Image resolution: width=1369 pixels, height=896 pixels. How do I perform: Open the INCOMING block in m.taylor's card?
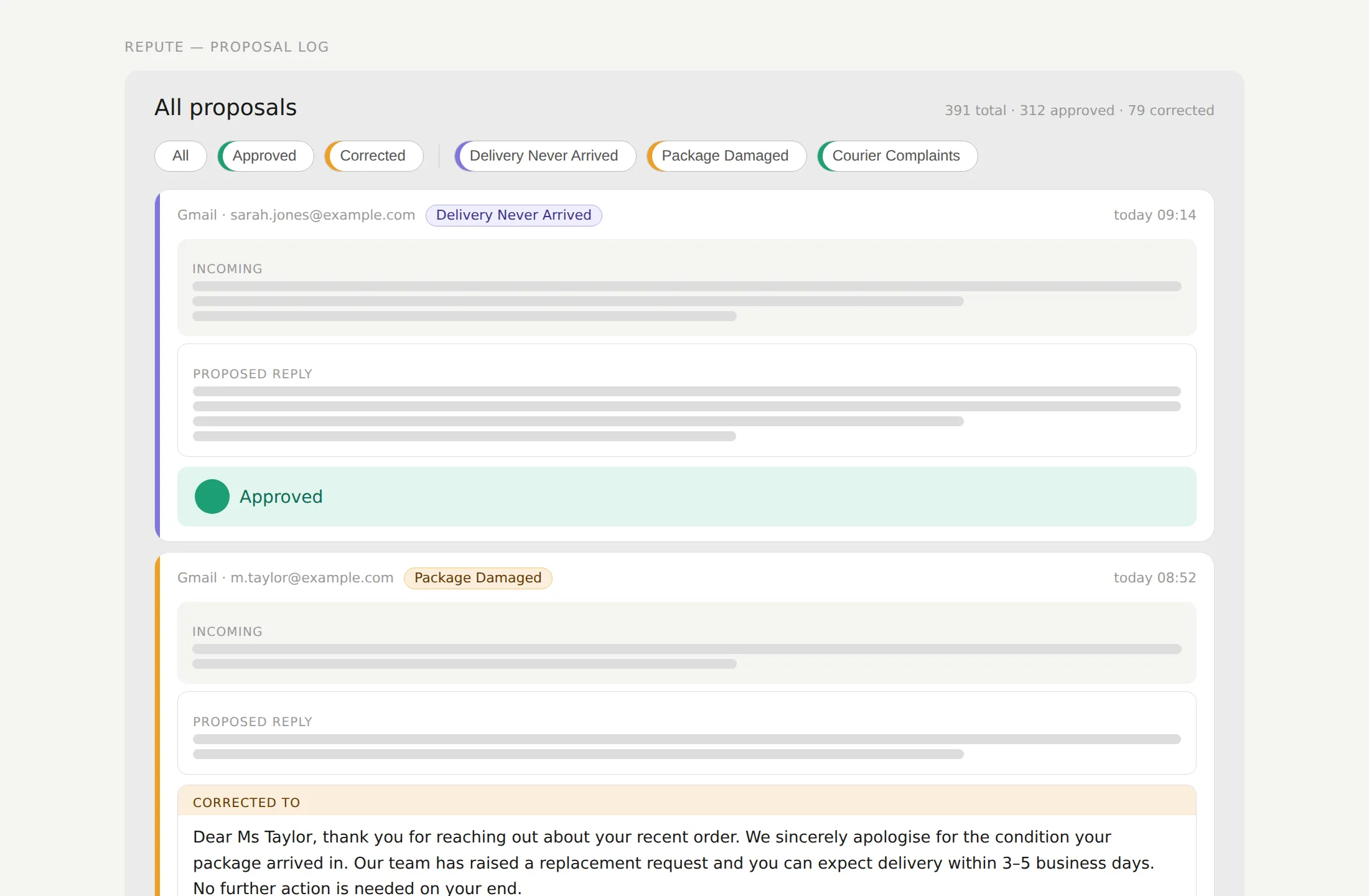pos(687,643)
